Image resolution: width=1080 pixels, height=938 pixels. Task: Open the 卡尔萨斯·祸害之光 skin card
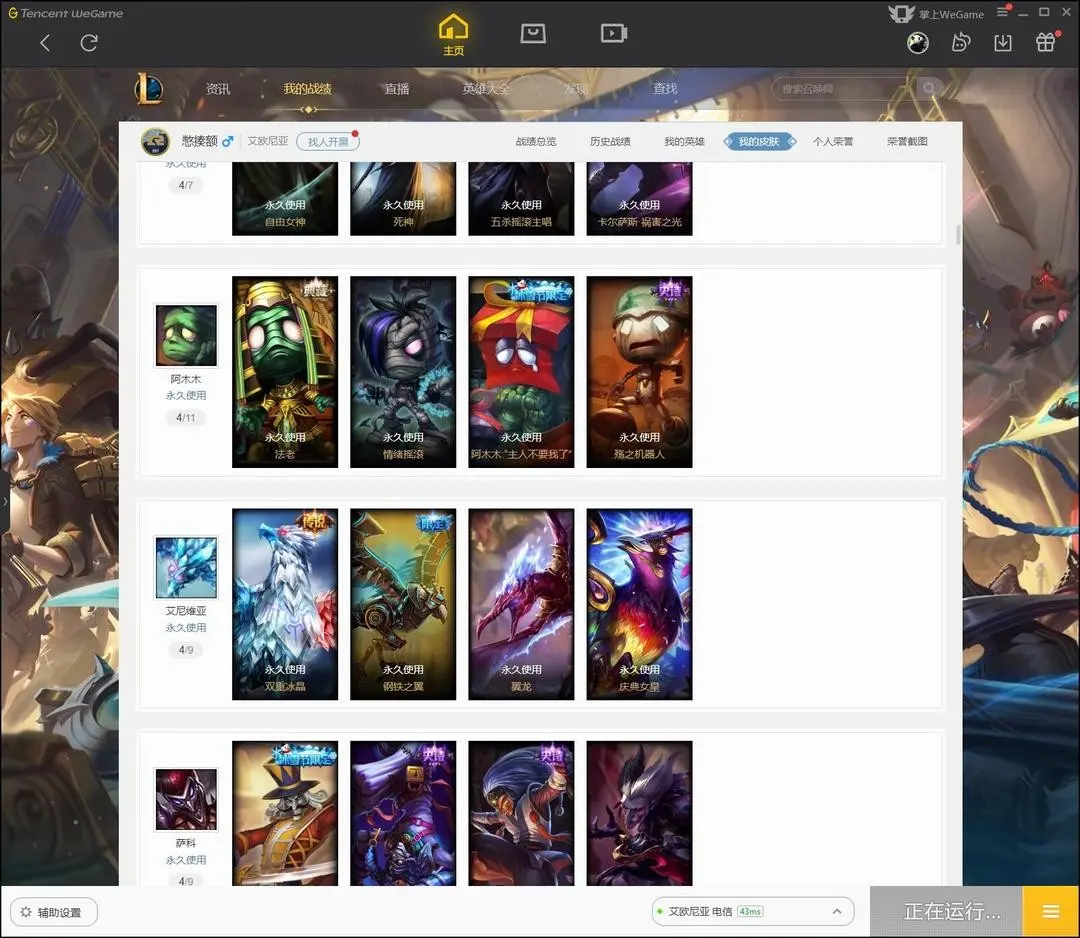click(x=639, y=199)
